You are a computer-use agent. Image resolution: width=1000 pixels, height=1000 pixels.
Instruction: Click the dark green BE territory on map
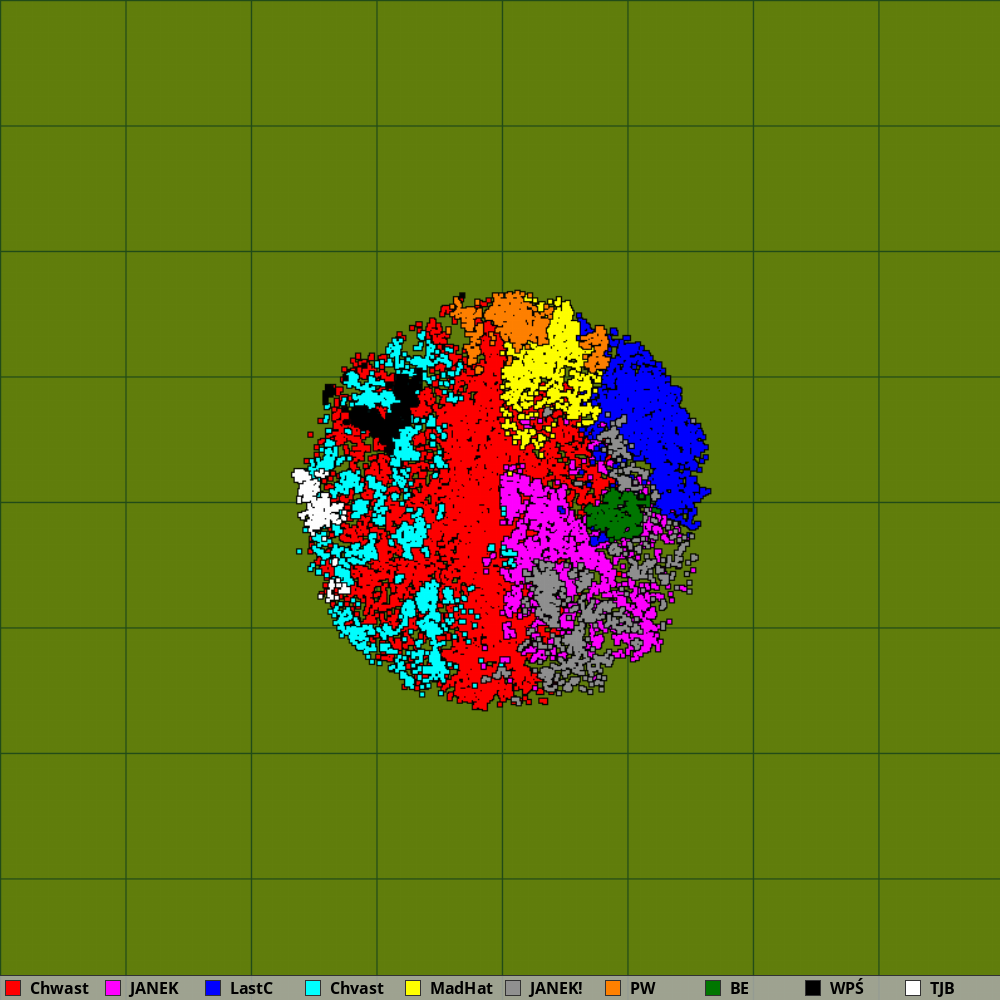[616, 515]
